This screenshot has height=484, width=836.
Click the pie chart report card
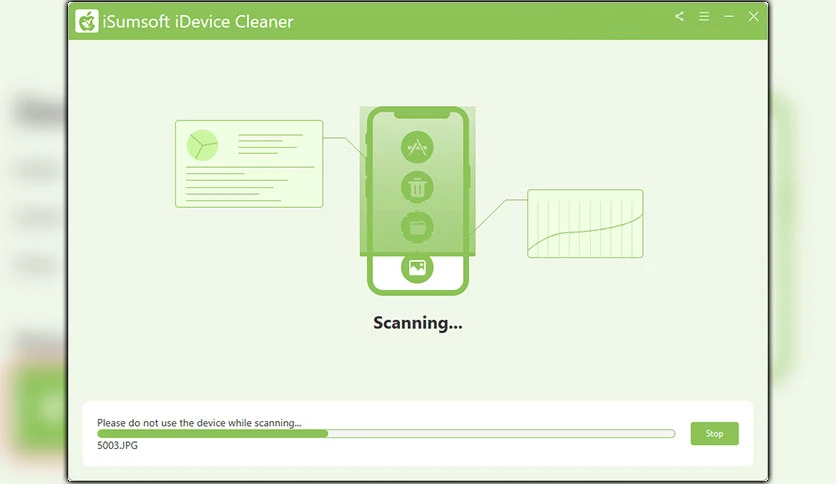coord(249,164)
